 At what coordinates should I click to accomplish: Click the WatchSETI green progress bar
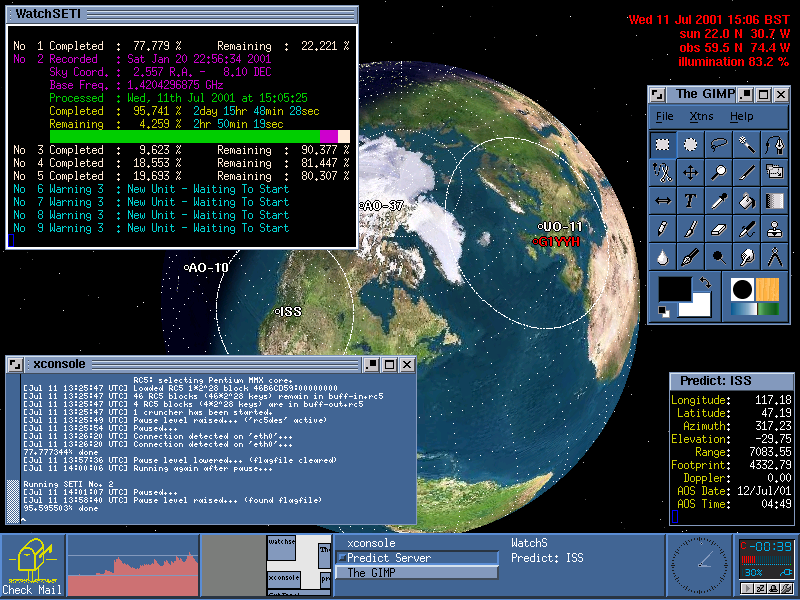(x=185, y=137)
